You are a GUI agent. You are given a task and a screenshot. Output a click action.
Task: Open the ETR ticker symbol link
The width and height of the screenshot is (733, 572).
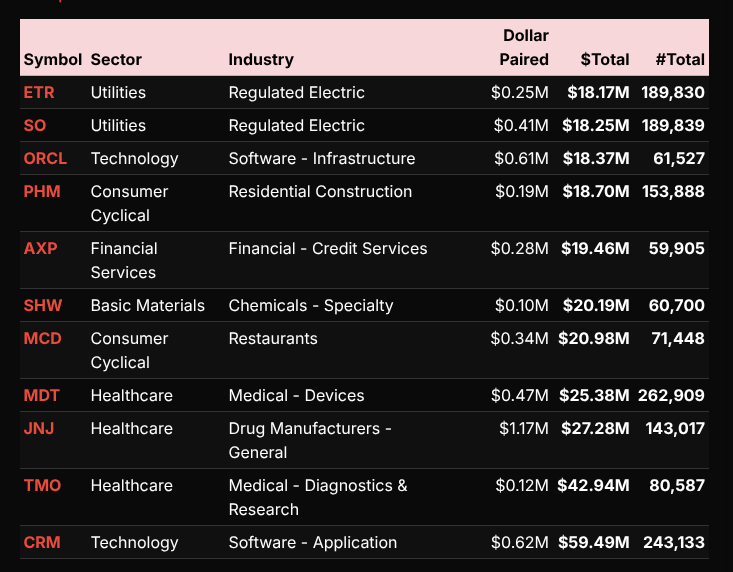click(x=39, y=93)
